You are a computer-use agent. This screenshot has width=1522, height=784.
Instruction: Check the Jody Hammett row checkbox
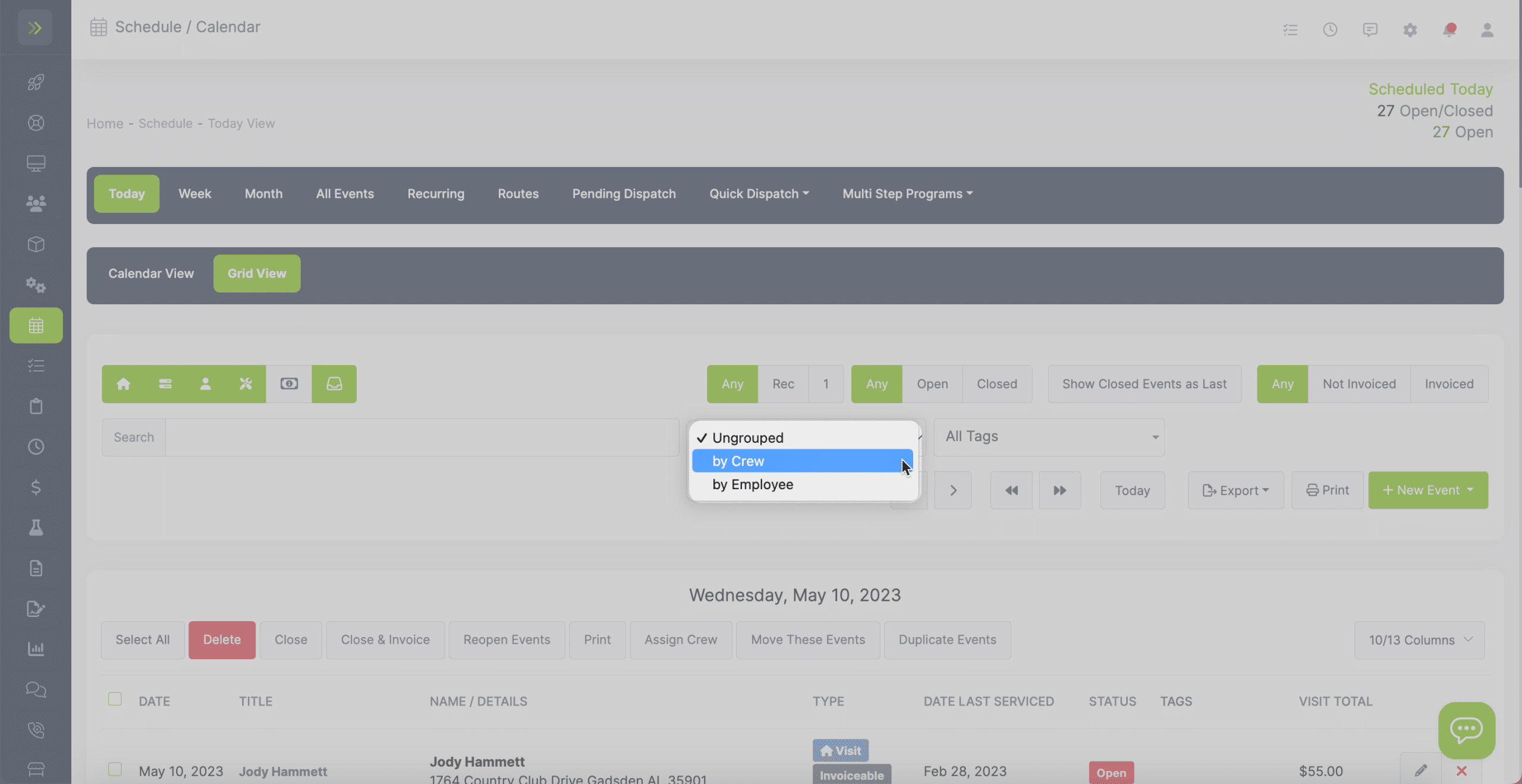[115, 769]
